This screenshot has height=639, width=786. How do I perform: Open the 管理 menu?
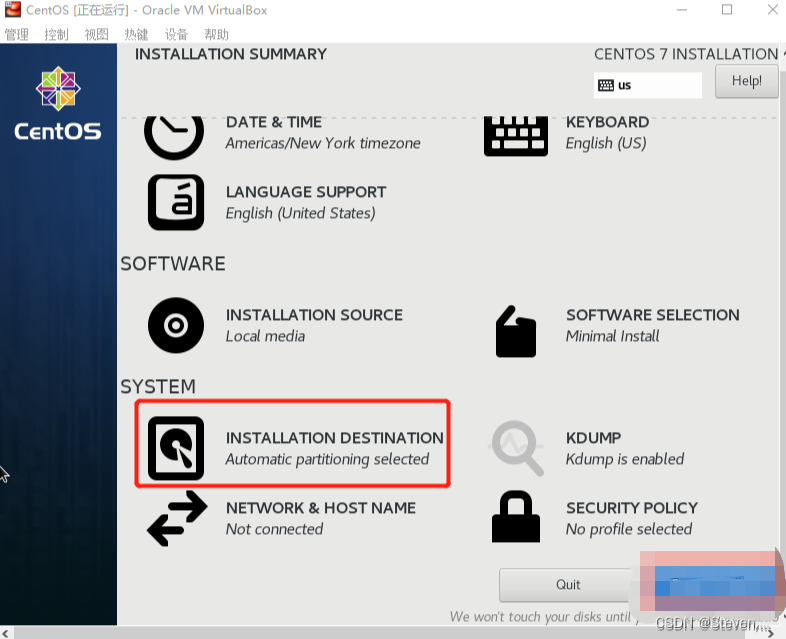(17, 34)
